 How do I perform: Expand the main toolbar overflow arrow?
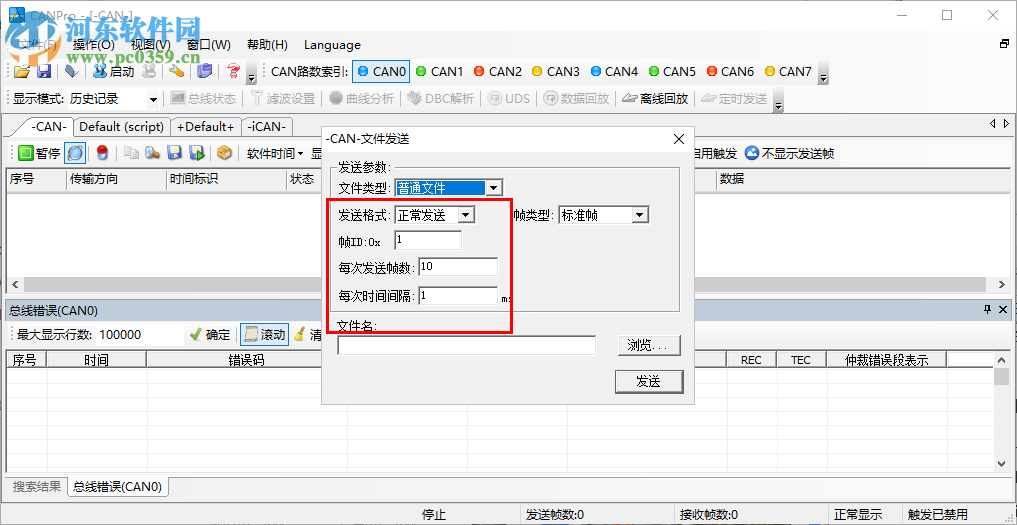pos(252,73)
